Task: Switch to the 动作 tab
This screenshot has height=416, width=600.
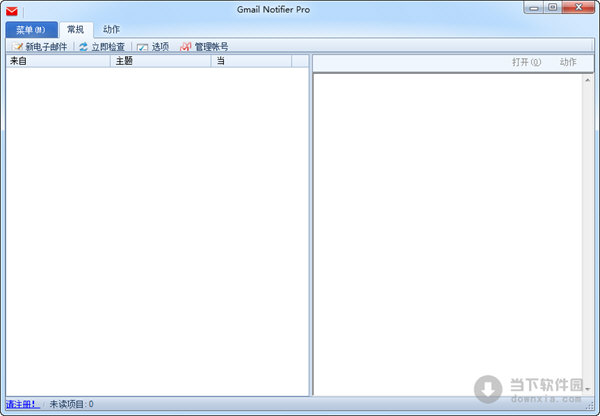Action: [x=111, y=29]
